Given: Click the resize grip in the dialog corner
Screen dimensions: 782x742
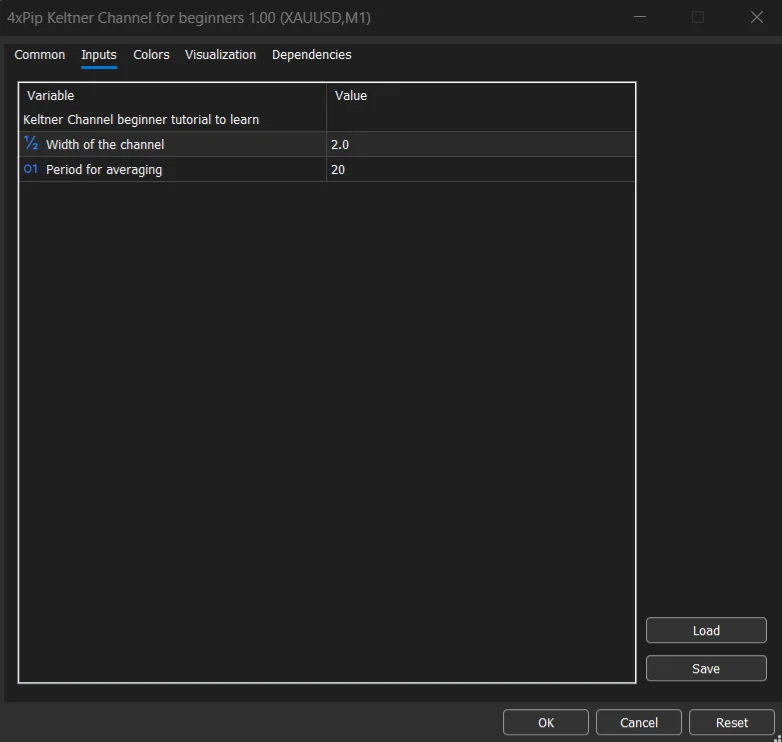Looking at the screenshot, I should point(778,738).
